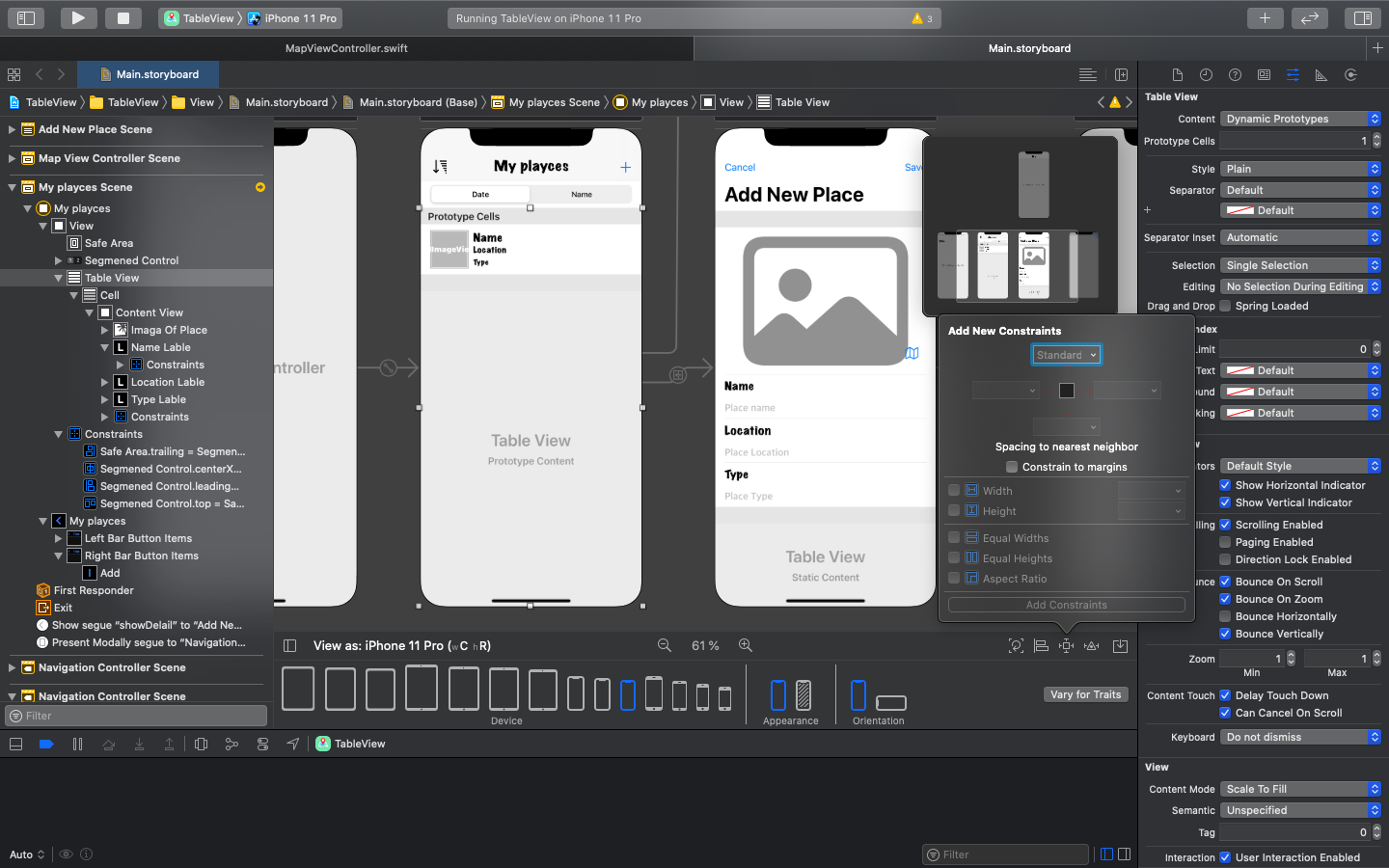Open the Size inspector ruler icon

(1321, 74)
